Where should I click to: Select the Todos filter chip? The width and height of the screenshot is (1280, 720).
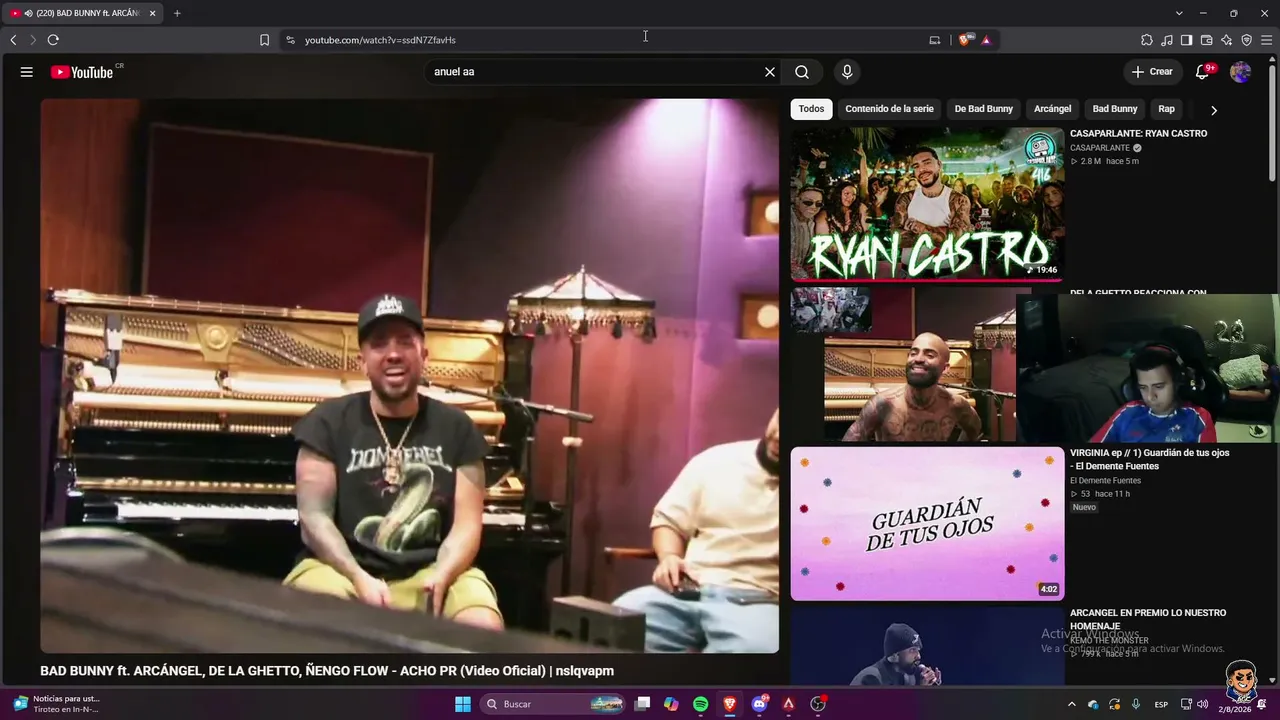pyautogui.click(x=811, y=109)
